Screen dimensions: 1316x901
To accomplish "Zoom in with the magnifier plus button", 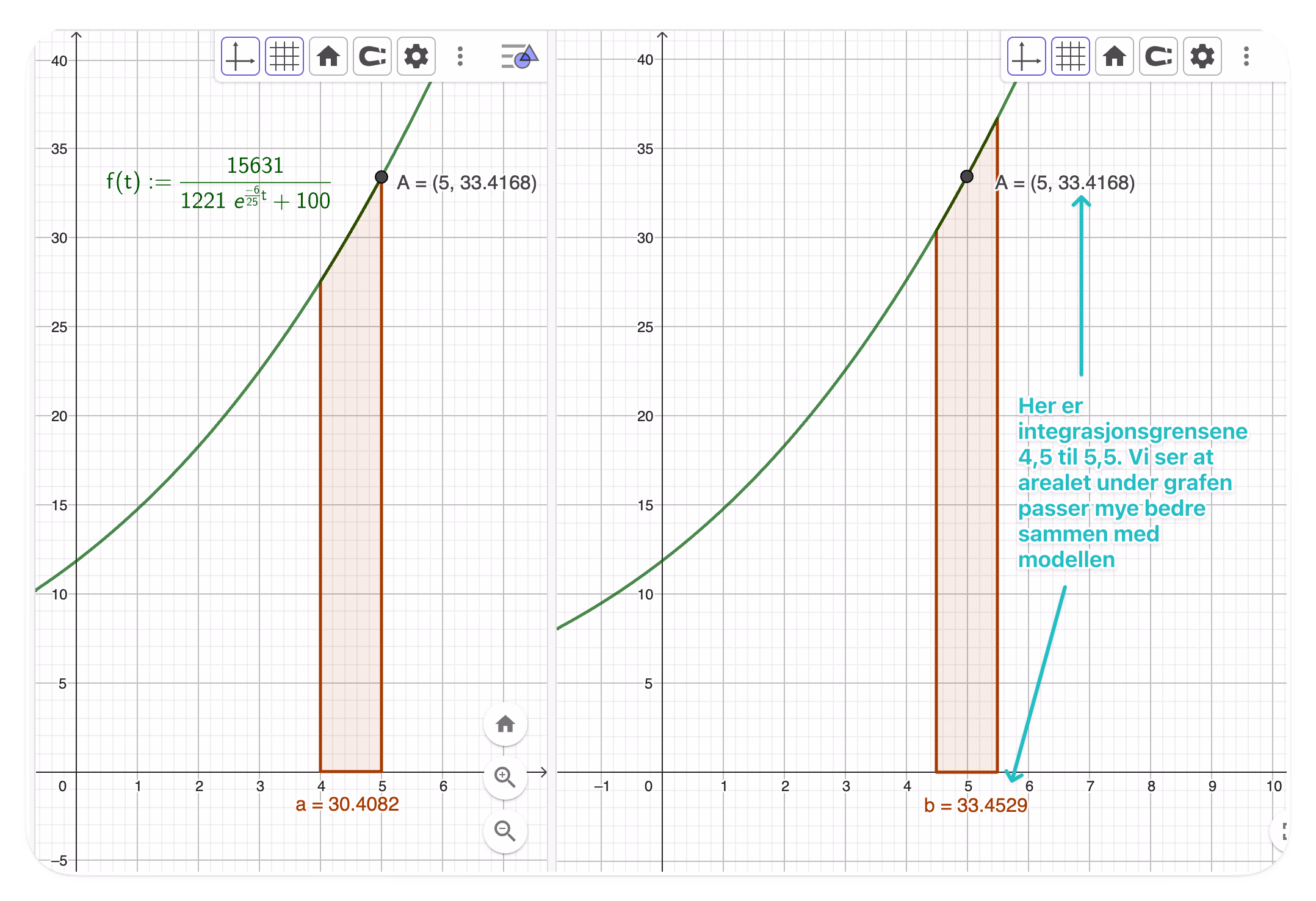I will click(x=505, y=778).
